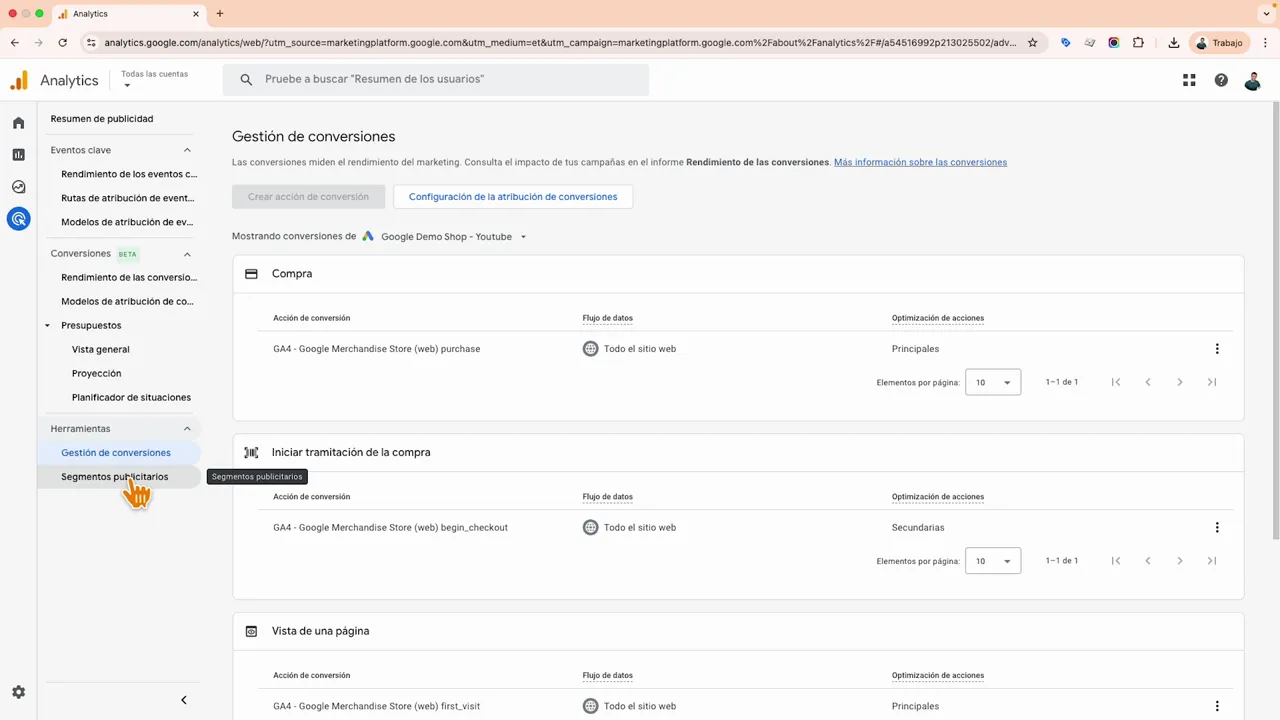Click the Vista de una página icon
The height and width of the screenshot is (720, 1280).
[x=251, y=631]
